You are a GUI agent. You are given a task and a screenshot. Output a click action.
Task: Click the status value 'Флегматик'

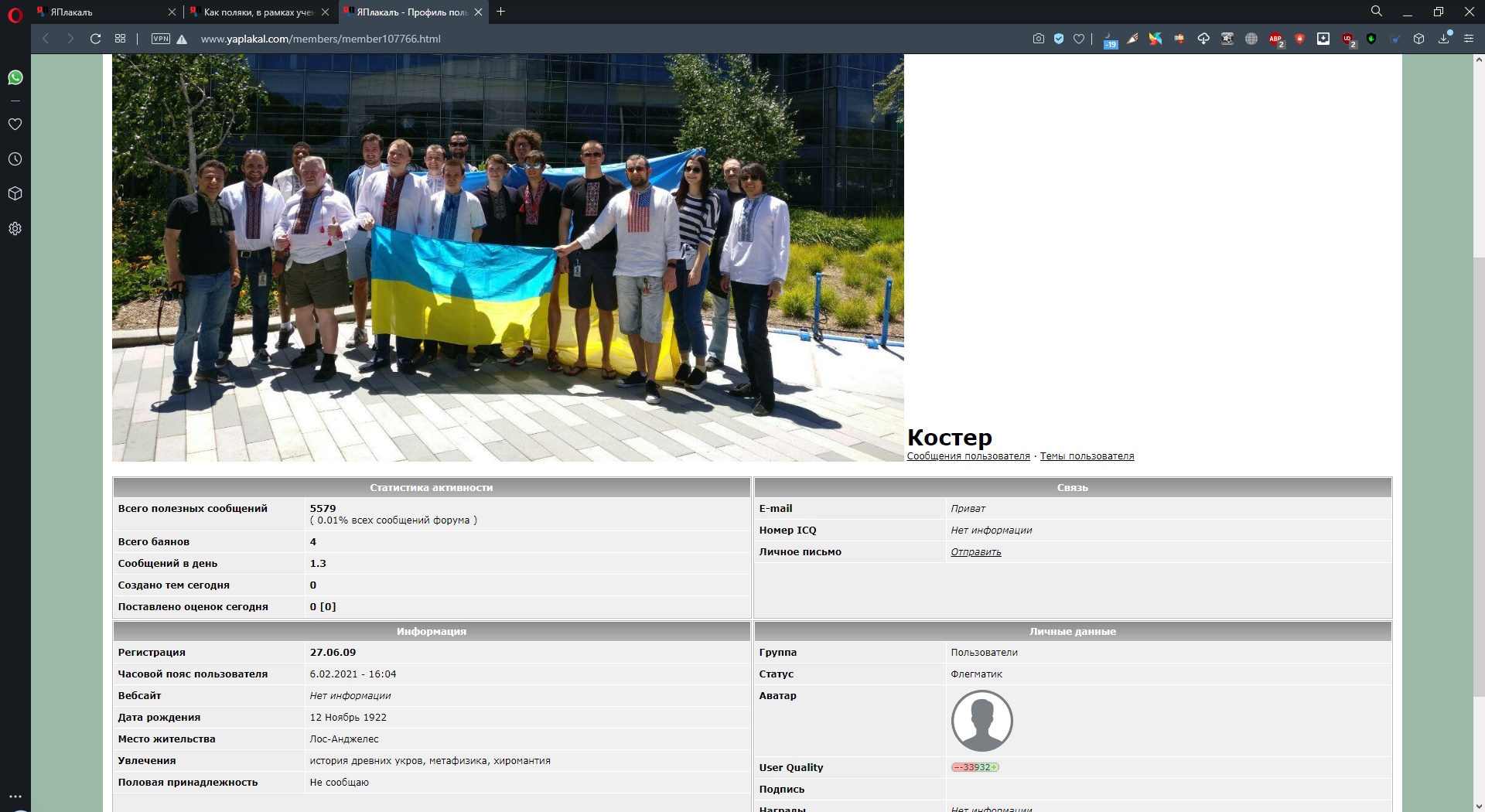[977, 674]
